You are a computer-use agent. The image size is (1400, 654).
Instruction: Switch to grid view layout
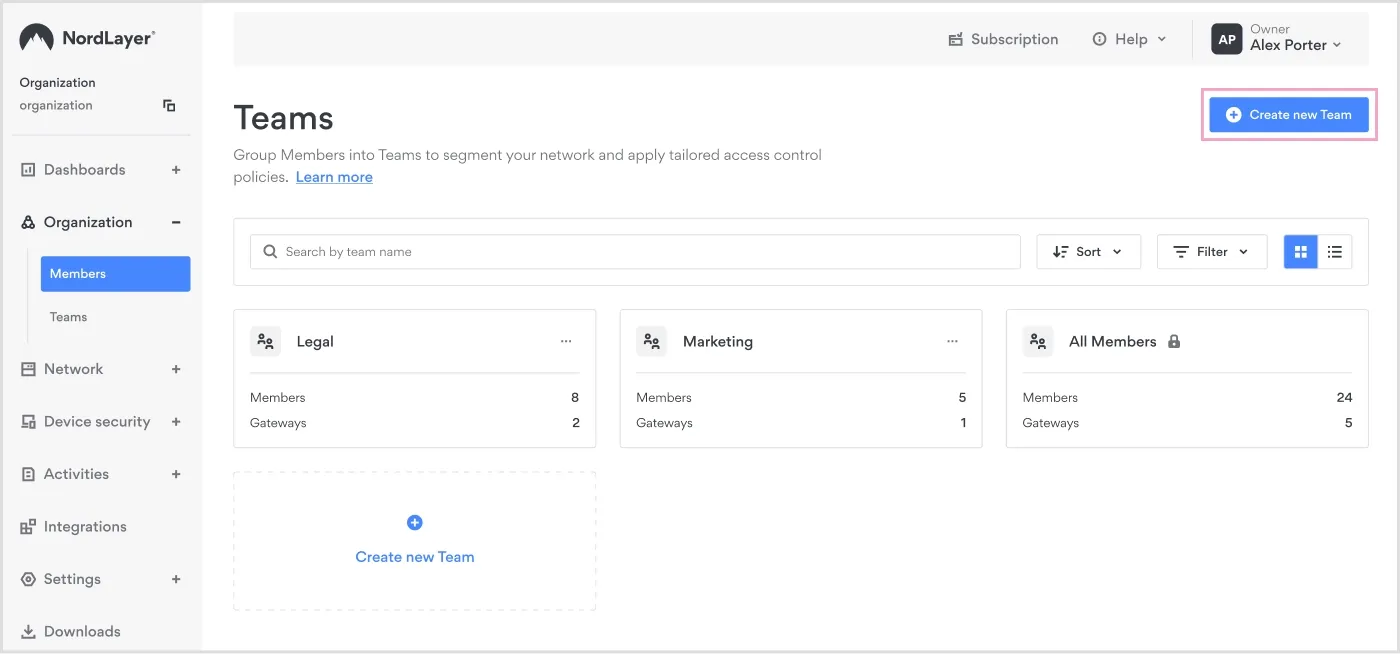[x=1300, y=251]
